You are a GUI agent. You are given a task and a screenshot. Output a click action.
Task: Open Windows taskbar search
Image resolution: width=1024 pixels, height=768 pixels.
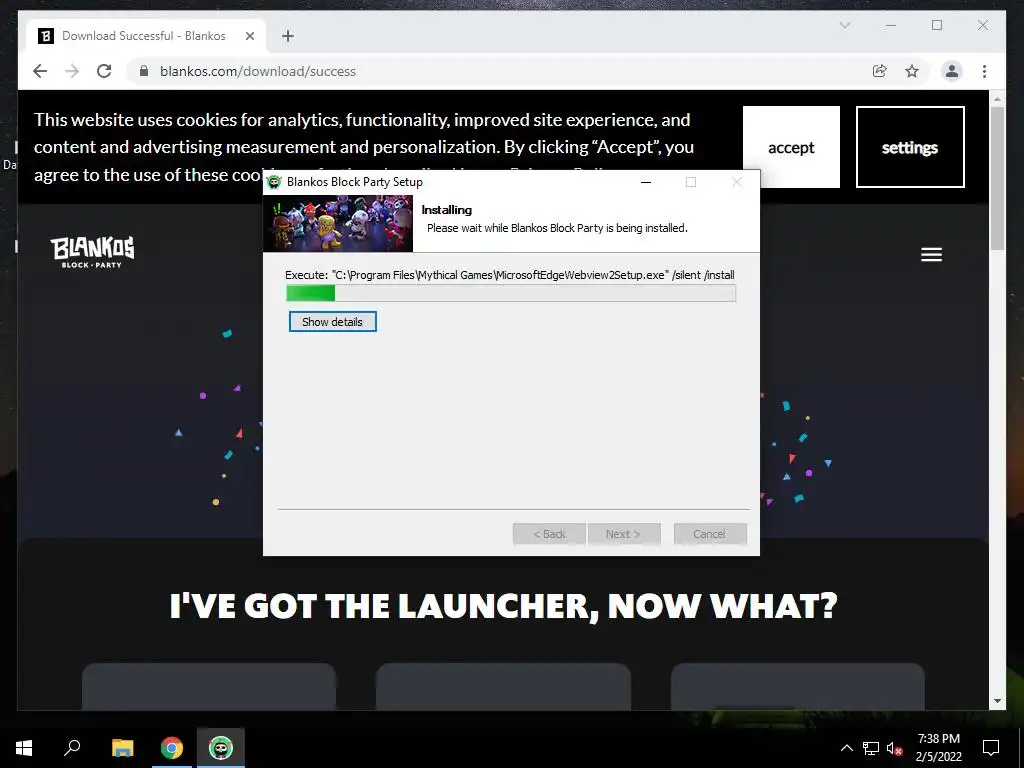pos(72,748)
